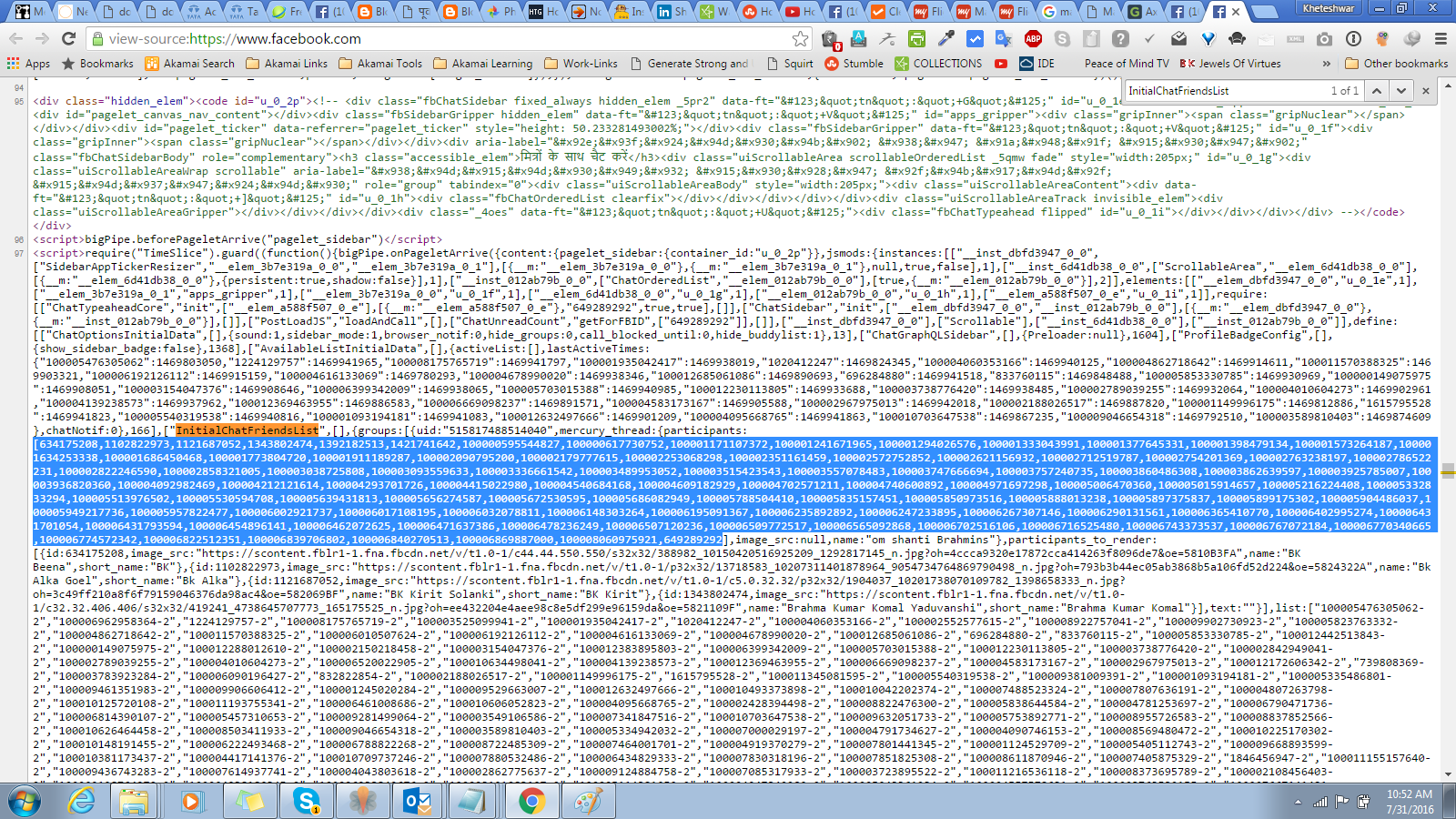Open Windows Explorer from the taskbar

134,801
